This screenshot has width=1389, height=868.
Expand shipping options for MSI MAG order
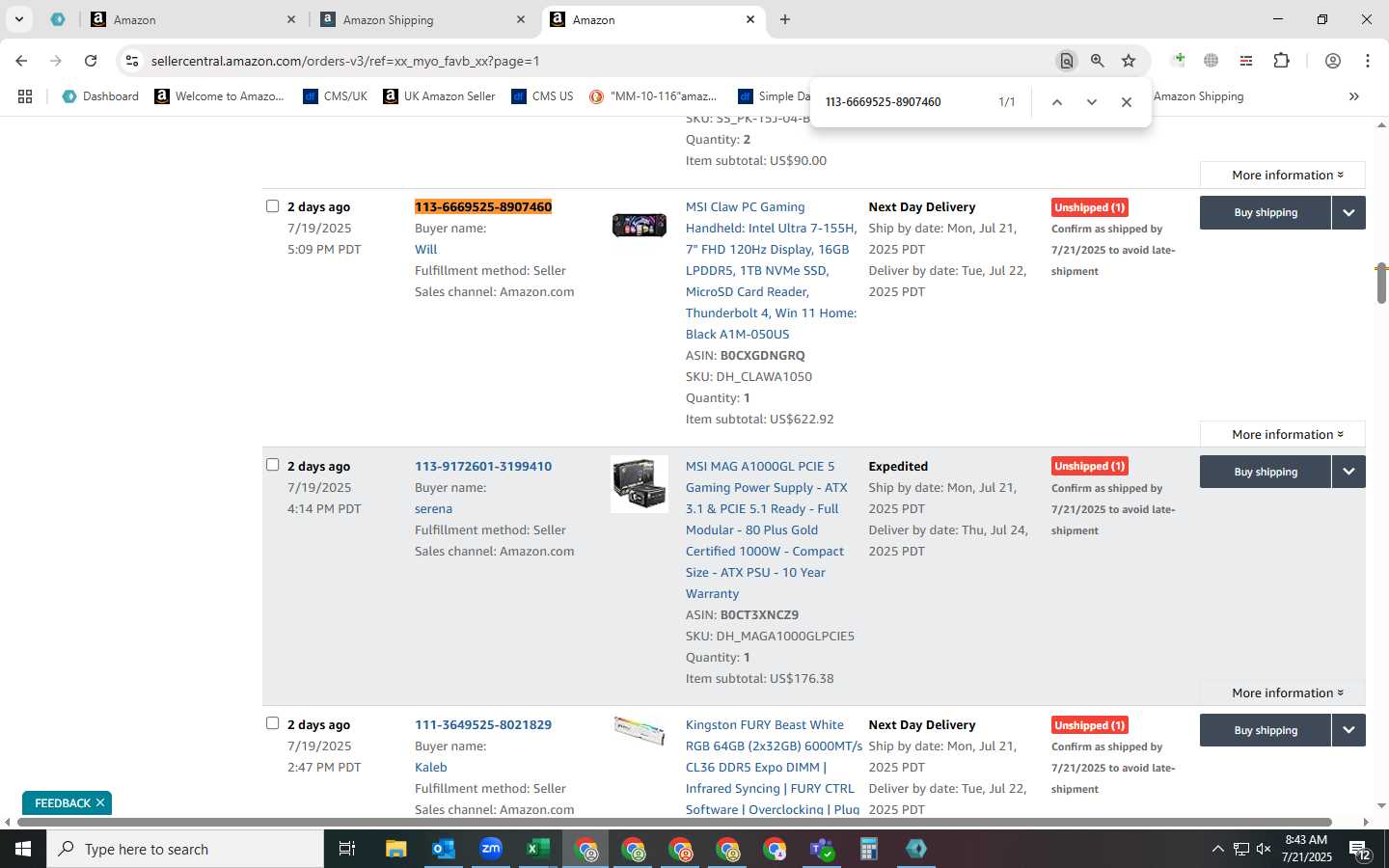tap(1348, 473)
